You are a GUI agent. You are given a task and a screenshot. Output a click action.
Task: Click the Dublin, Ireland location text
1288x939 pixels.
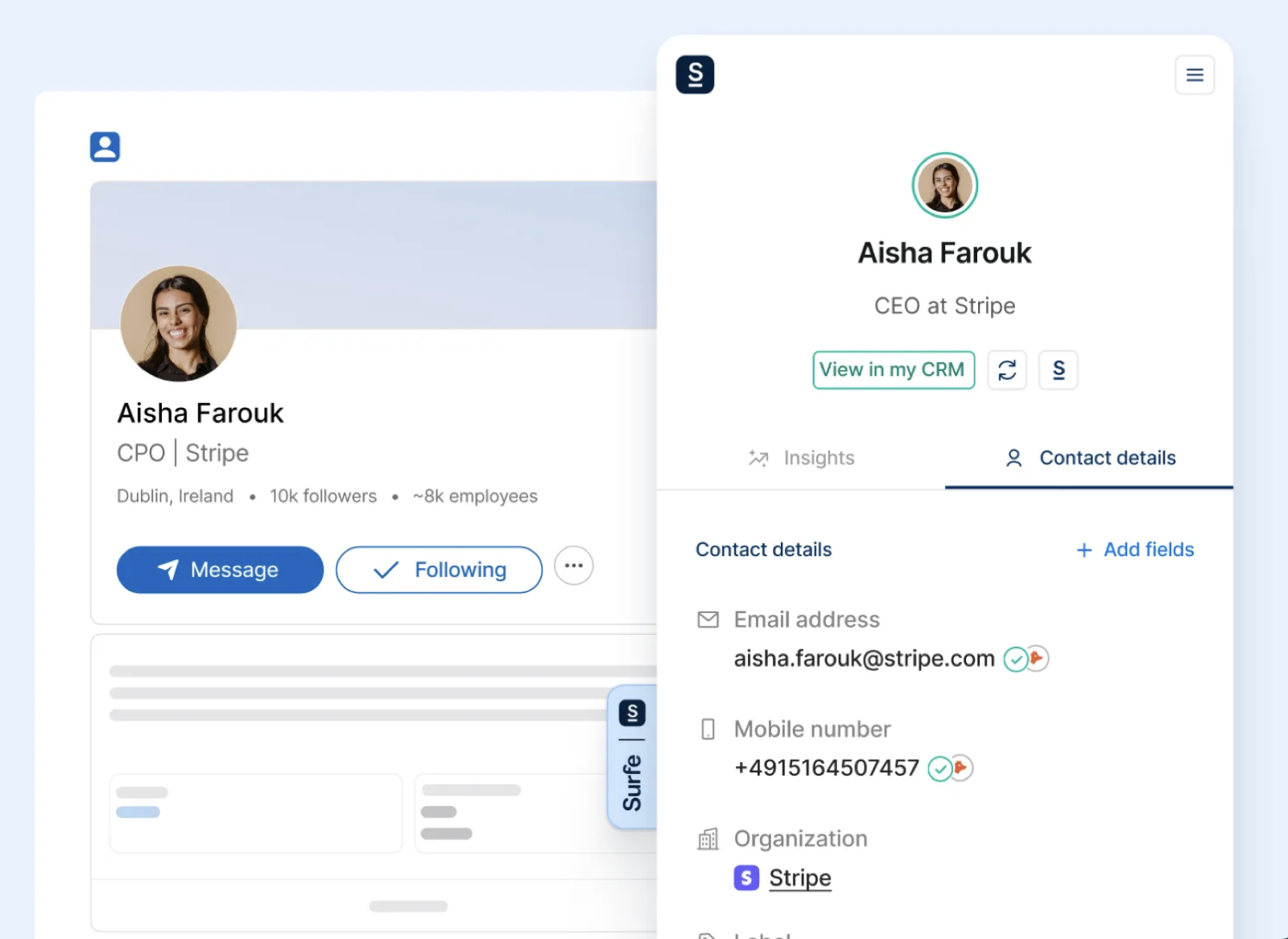pyautogui.click(x=175, y=496)
